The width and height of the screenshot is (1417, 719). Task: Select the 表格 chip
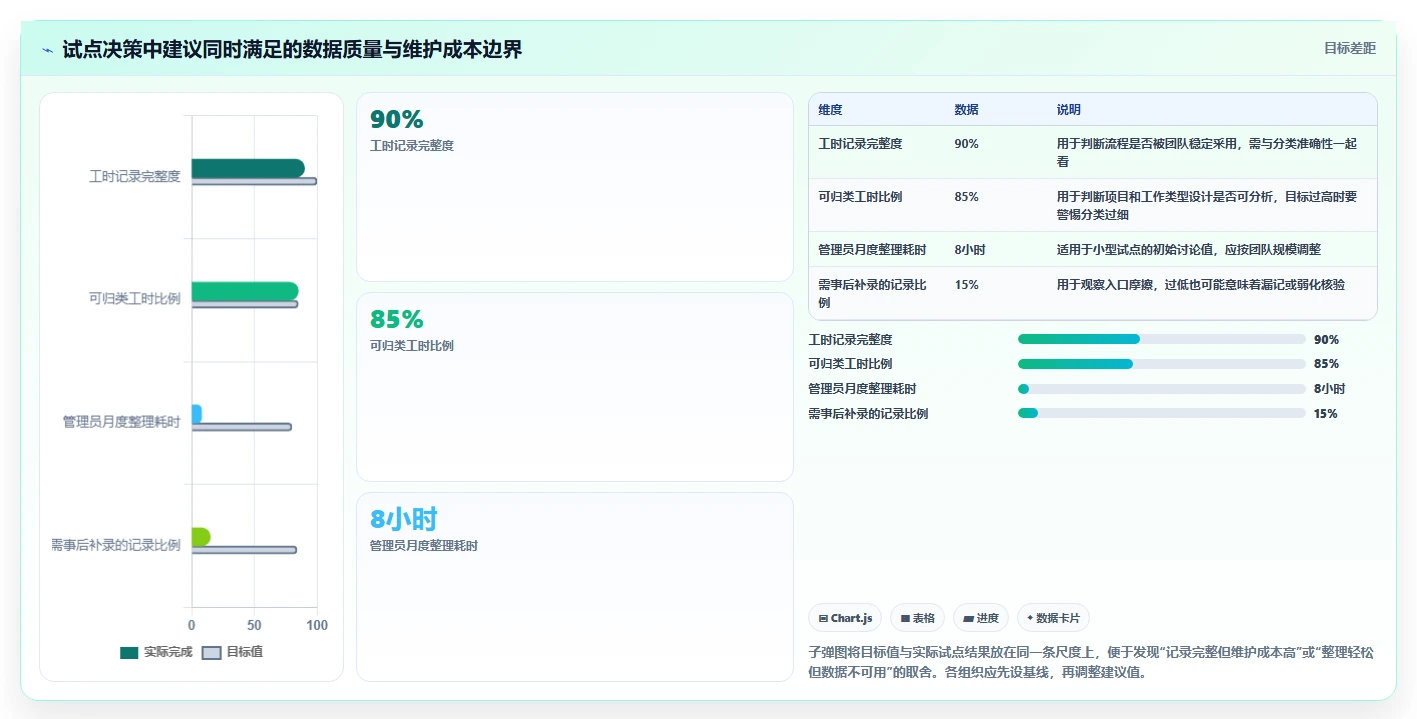click(917, 618)
